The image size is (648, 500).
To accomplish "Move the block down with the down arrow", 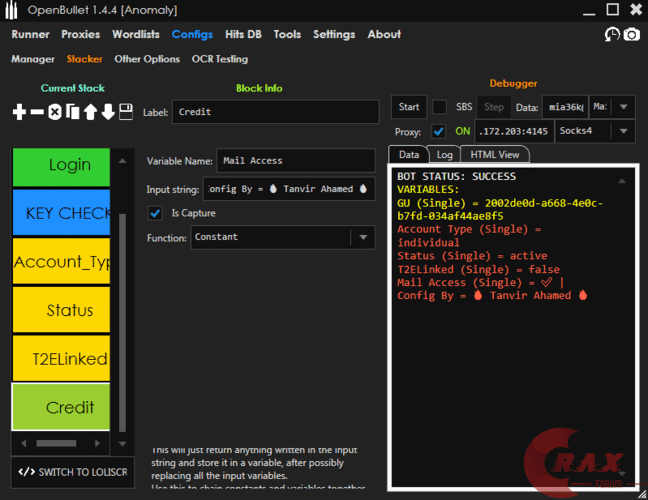I will coord(108,112).
